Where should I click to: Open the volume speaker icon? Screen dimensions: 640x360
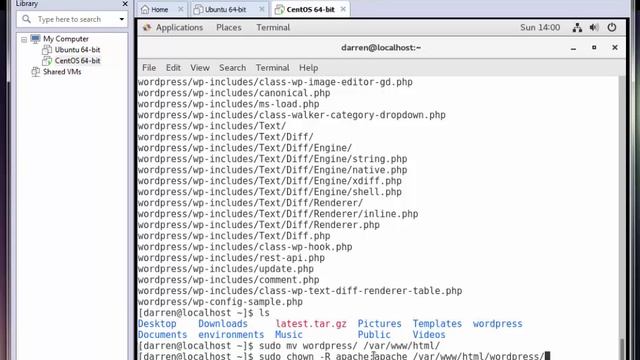[594, 28]
